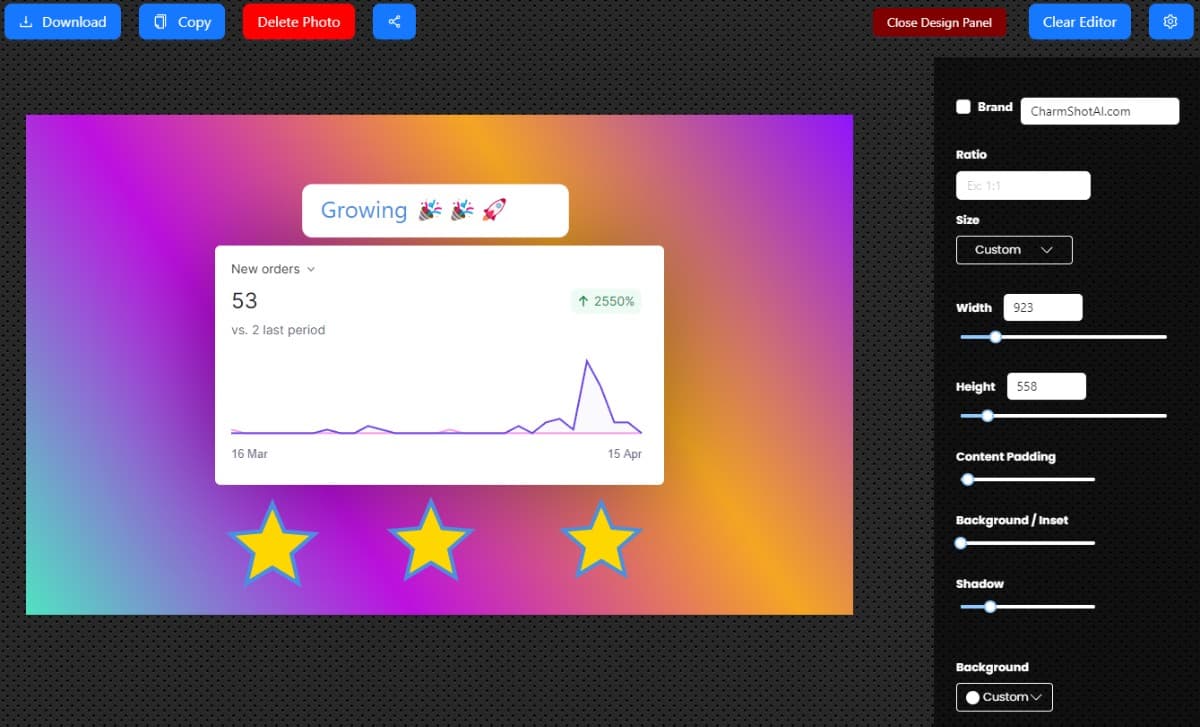
Task: Click the 15 Apr axis label
Action: click(x=625, y=454)
